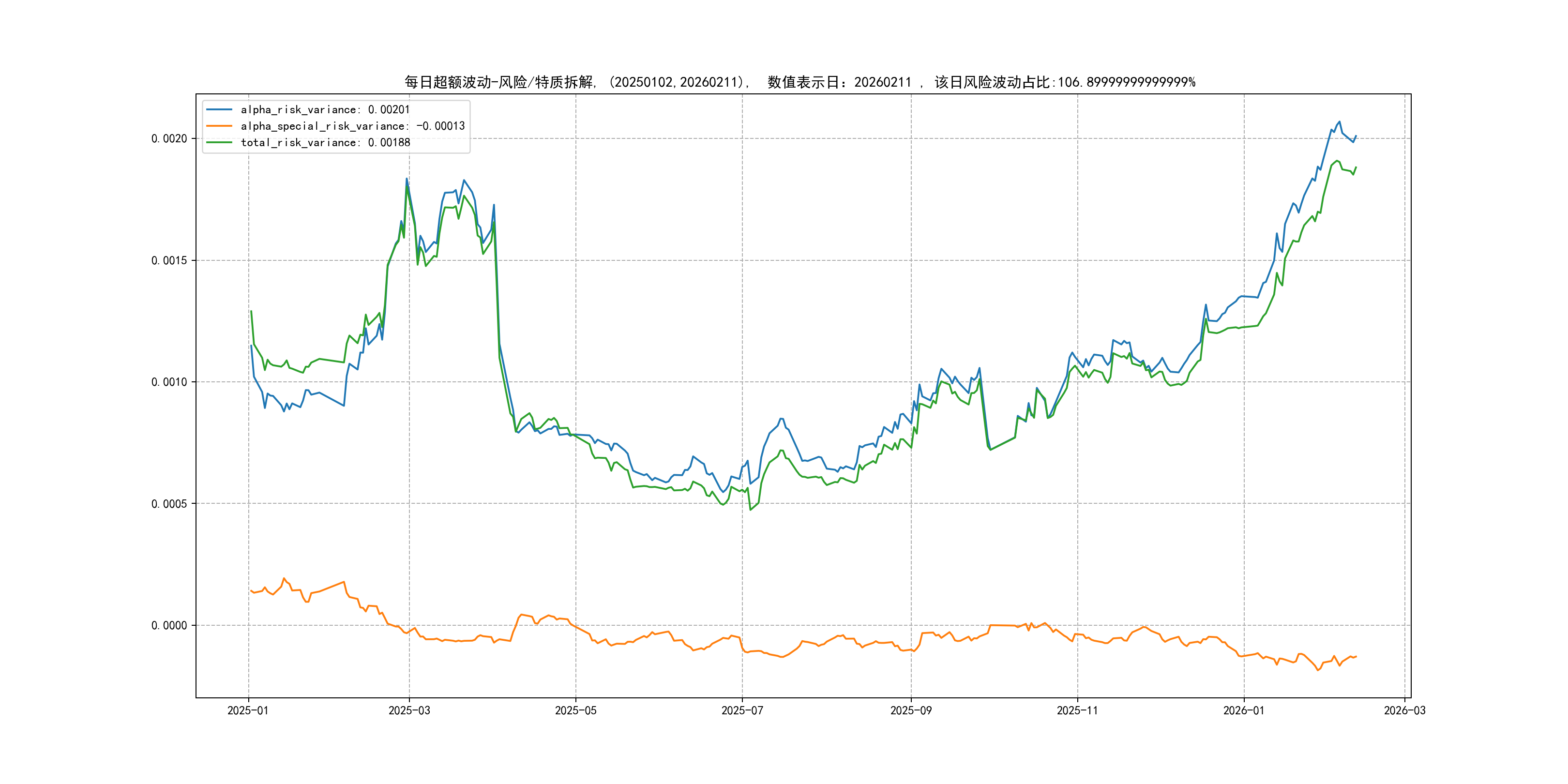Select the alpha_special_risk_variance: -0.00013 legend label
The height and width of the screenshot is (784, 1568).
(352, 126)
